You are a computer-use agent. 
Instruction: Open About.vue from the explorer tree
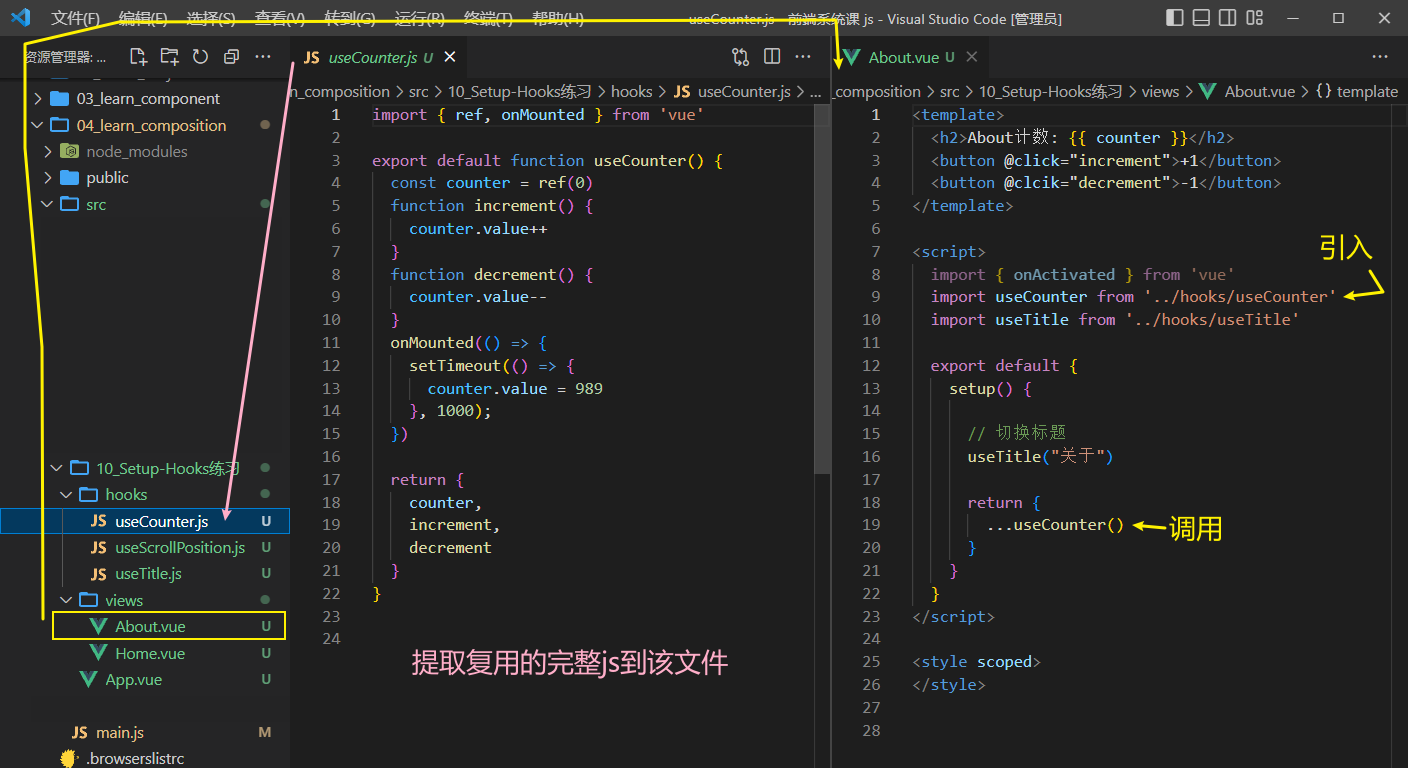click(145, 627)
